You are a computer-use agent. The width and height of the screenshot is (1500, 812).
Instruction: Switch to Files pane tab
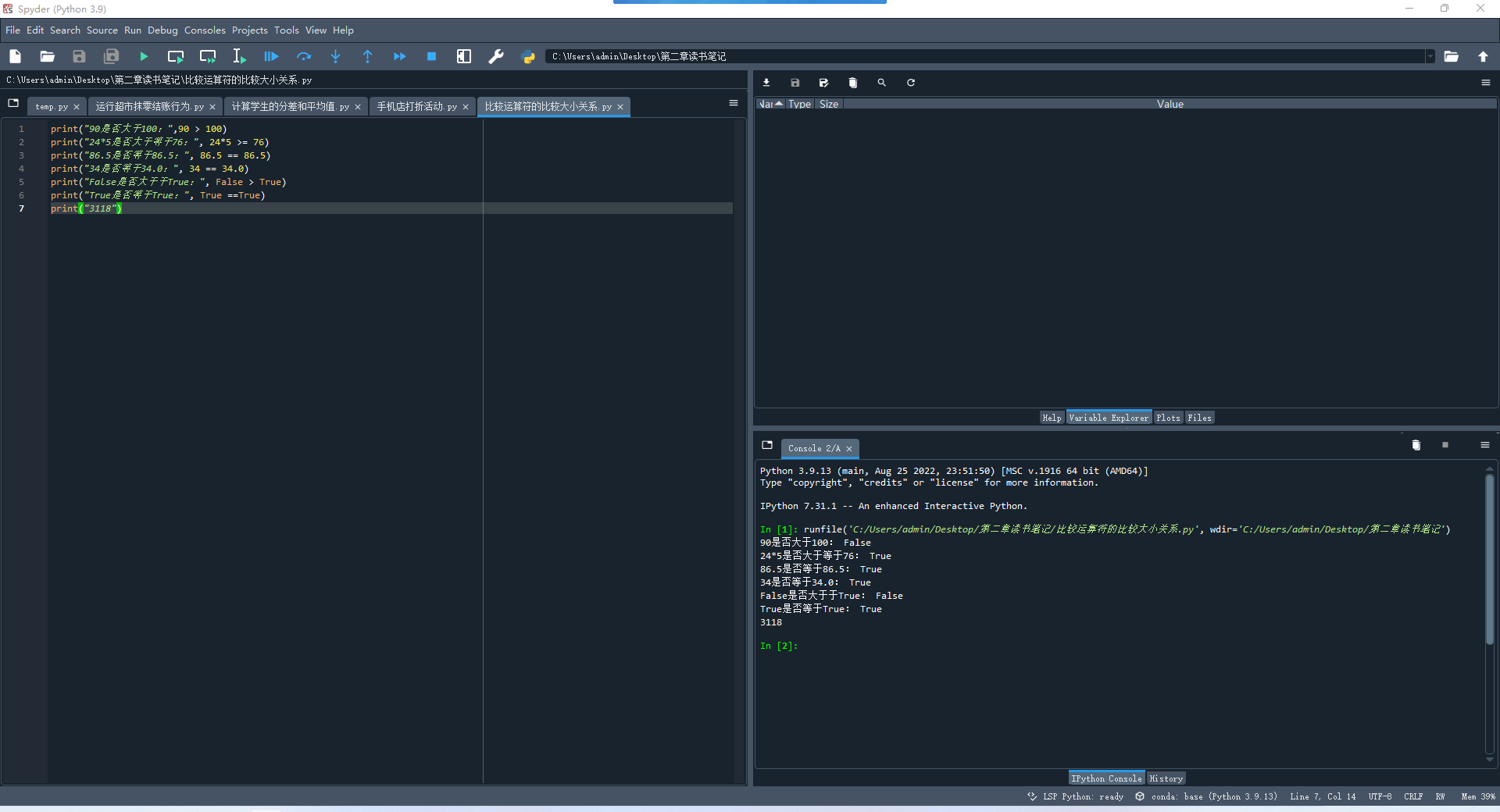(1199, 418)
